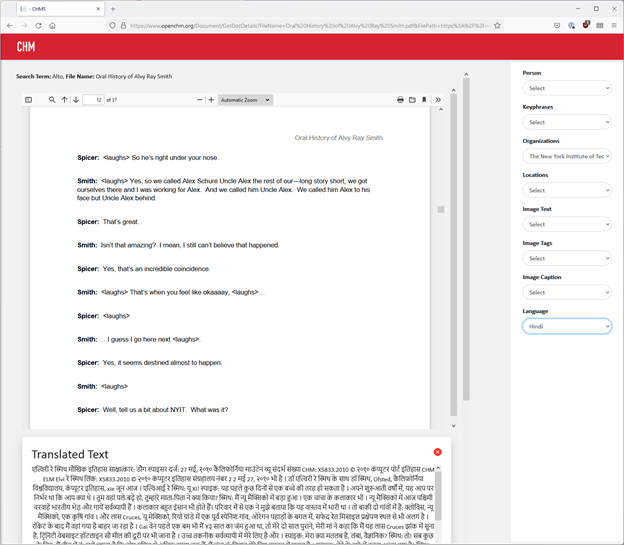Open the Language dropdown showing Hindi
Image resolution: width=624 pixels, height=545 pixels.
566,326
